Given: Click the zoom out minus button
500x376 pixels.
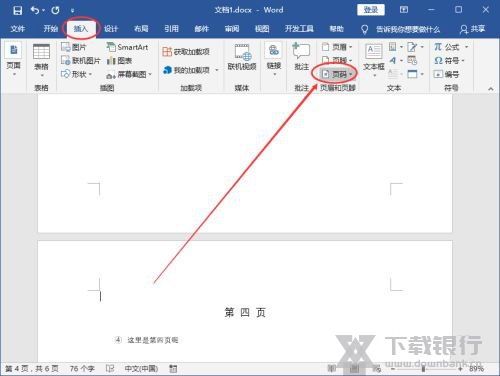Looking at the screenshot, I should click(393, 369).
